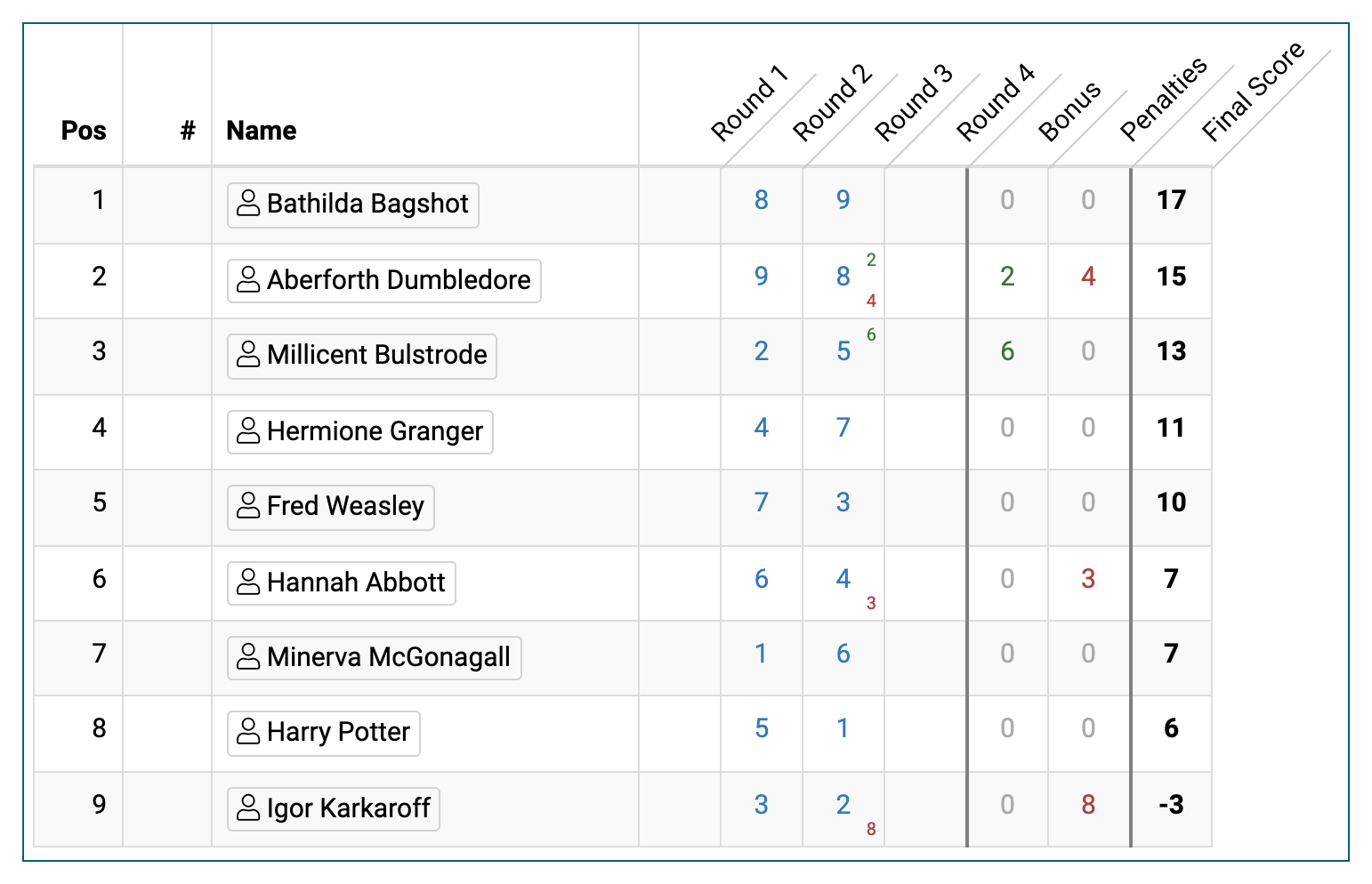
Task: Click the Bonus column header
Action: [1069, 112]
